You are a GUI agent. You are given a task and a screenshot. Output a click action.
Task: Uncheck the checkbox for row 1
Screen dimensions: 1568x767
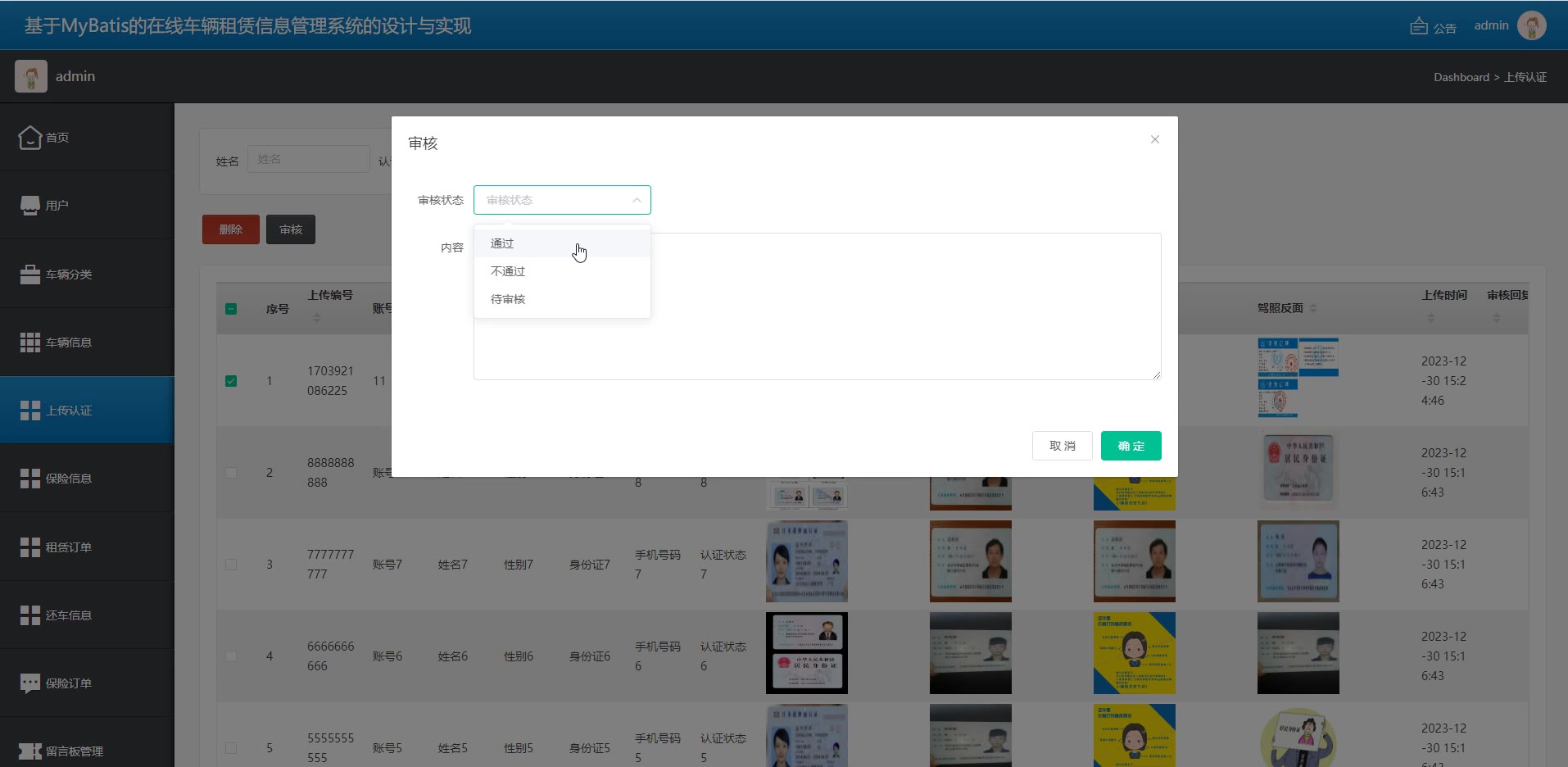231,381
